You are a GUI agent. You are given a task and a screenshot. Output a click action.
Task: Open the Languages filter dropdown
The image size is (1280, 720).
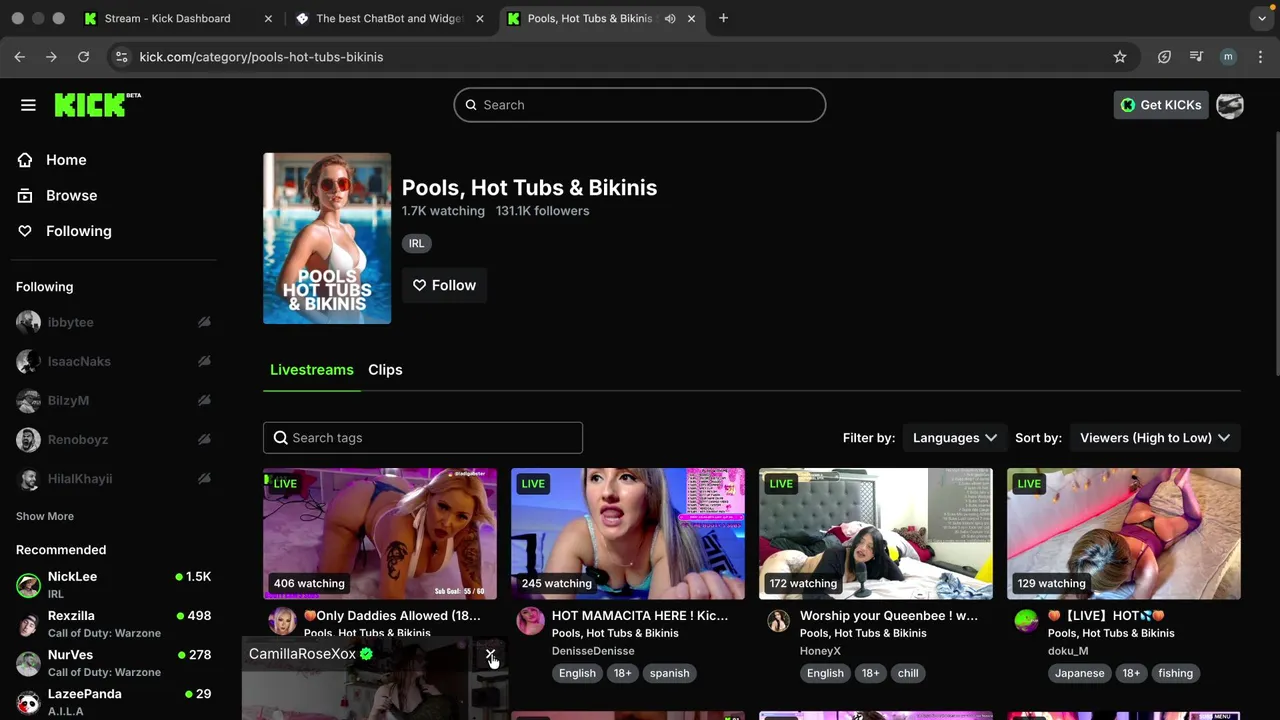(x=954, y=438)
